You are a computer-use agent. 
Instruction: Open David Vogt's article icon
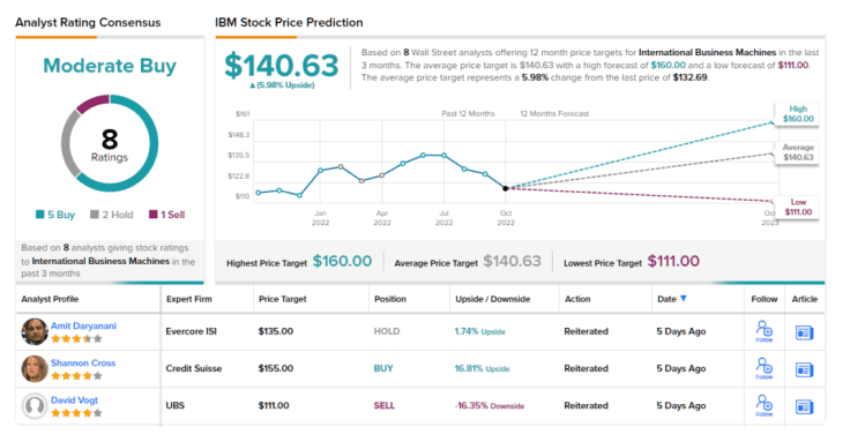[x=805, y=405]
